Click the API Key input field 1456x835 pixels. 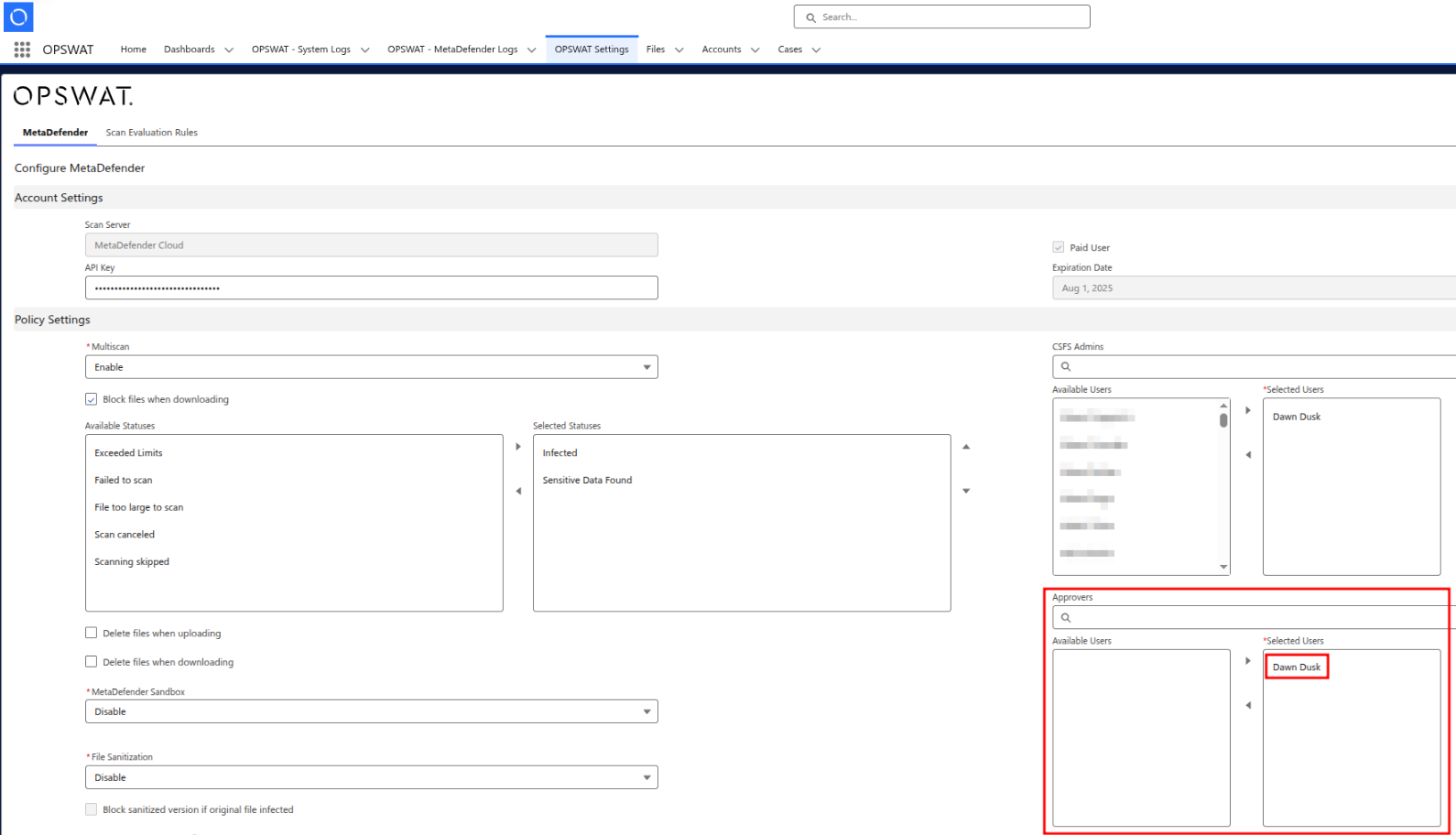[372, 287]
